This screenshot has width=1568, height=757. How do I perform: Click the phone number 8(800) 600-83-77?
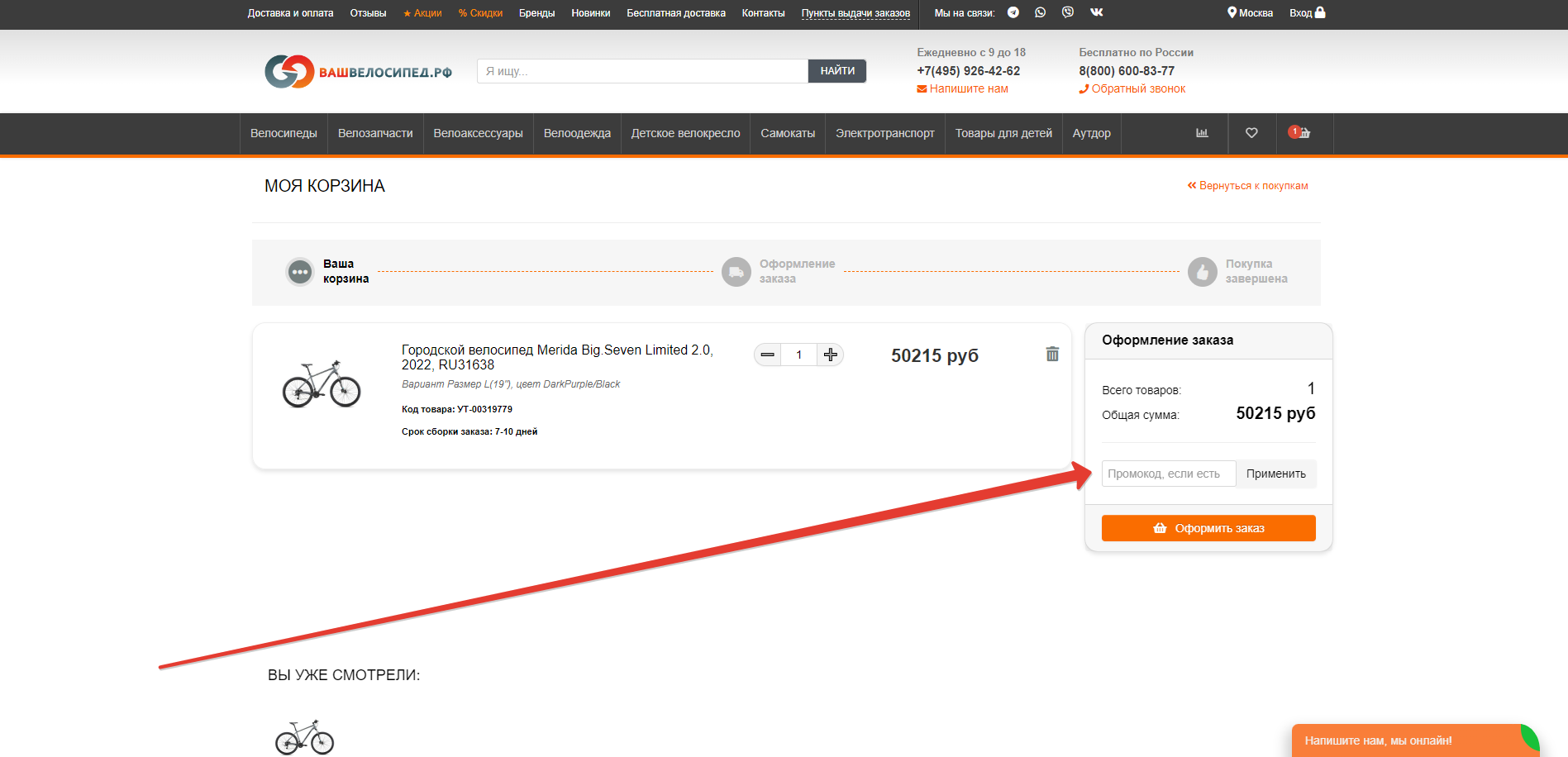tap(1127, 71)
